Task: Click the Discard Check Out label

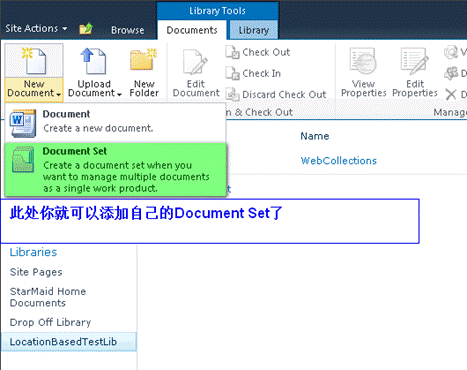Action: pos(284,95)
